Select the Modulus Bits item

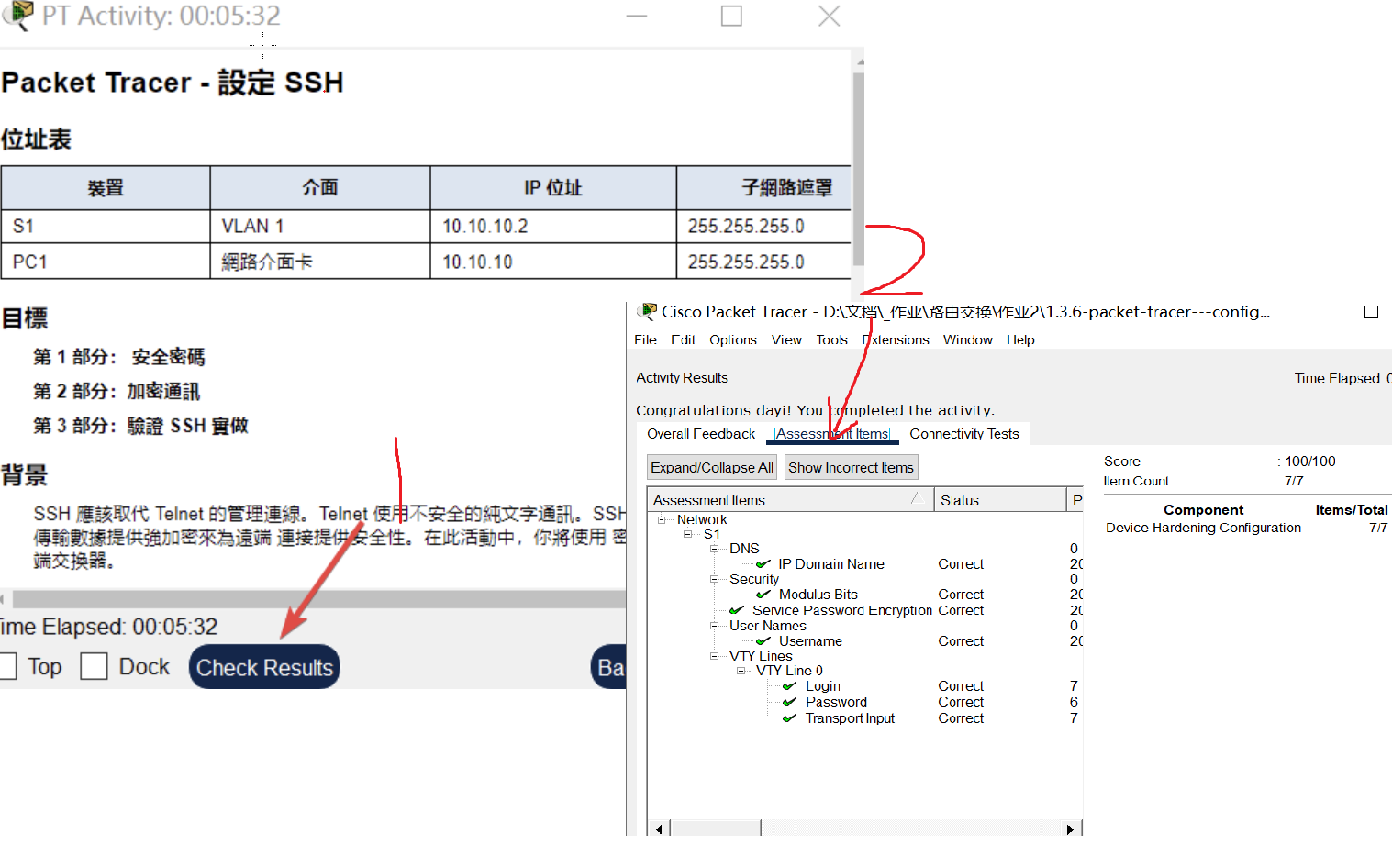[x=818, y=595]
